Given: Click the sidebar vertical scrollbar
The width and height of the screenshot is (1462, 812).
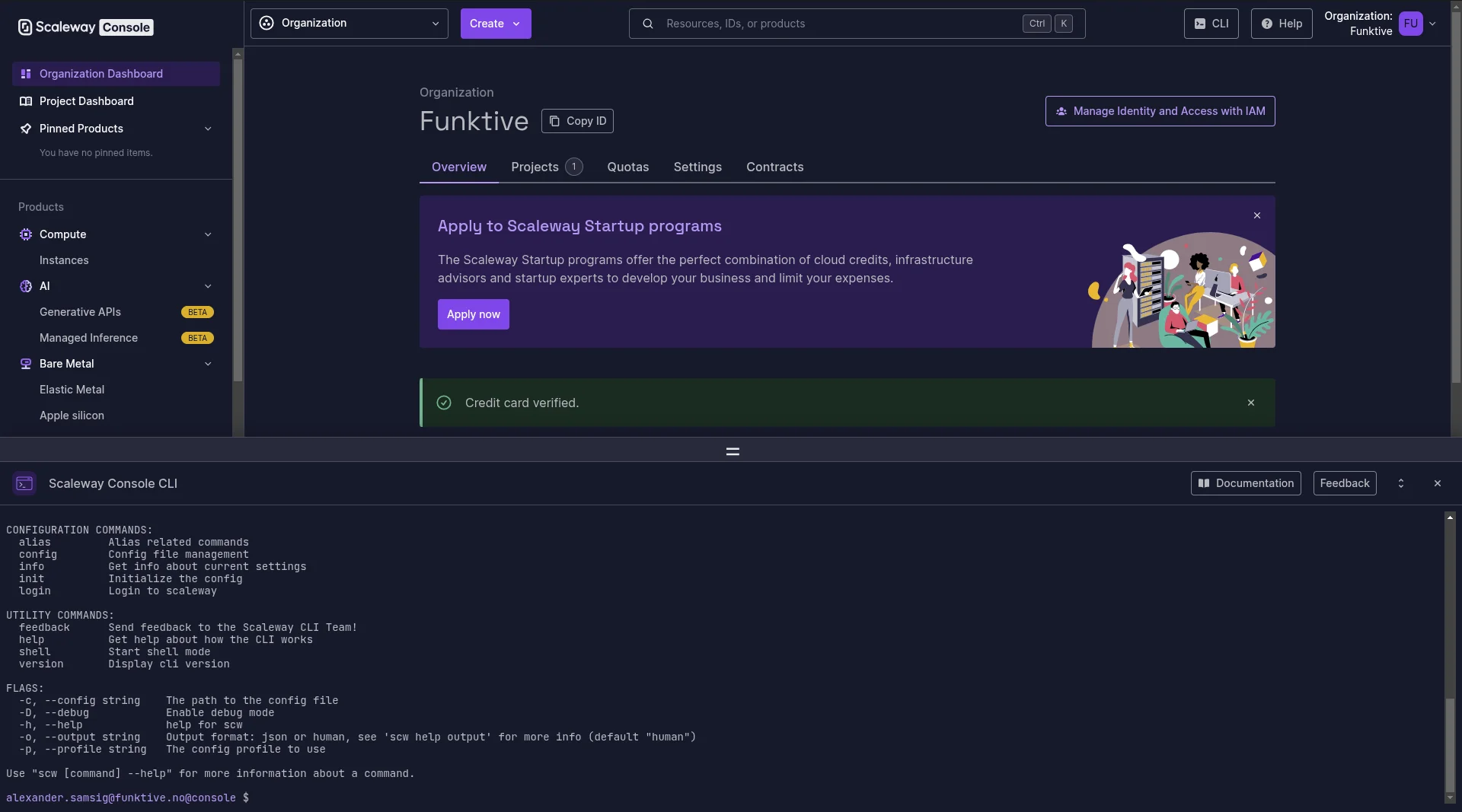Looking at the screenshot, I should [238, 221].
